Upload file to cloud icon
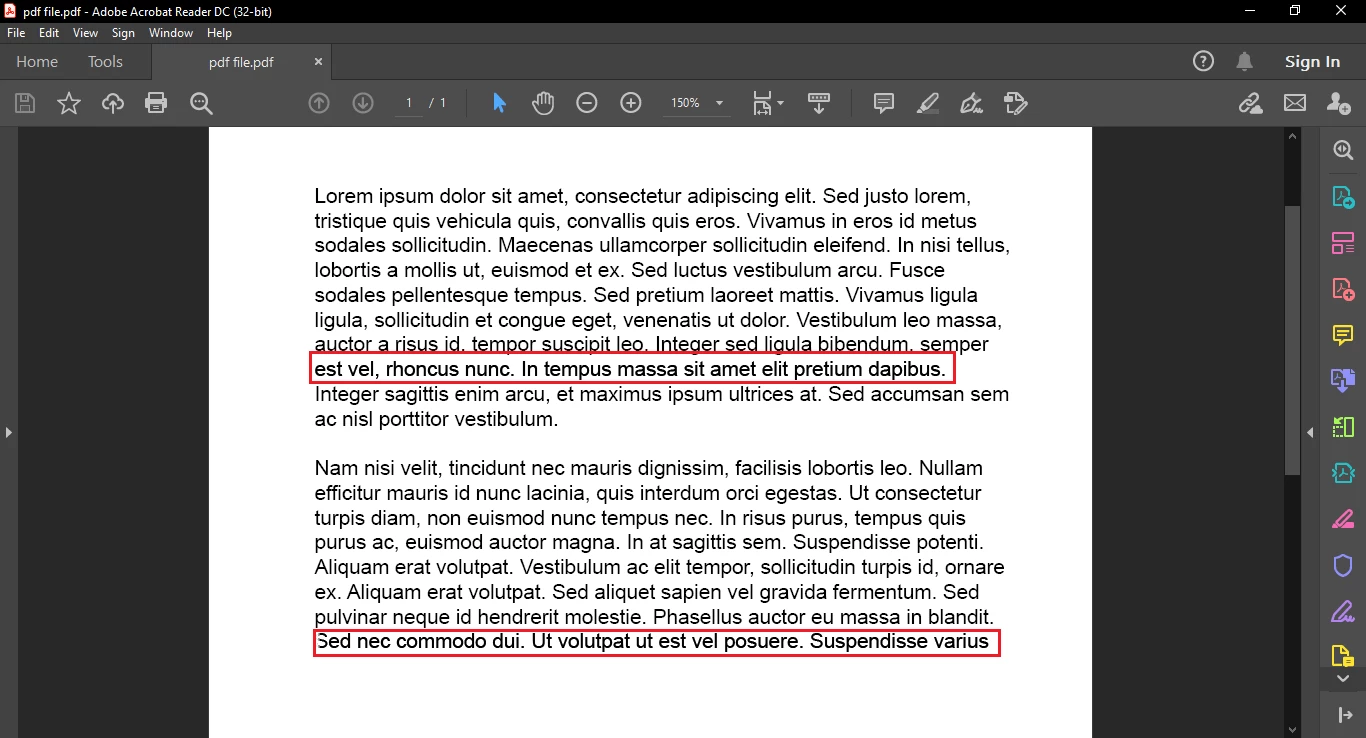The image size is (1366, 738). (x=113, y=103)
